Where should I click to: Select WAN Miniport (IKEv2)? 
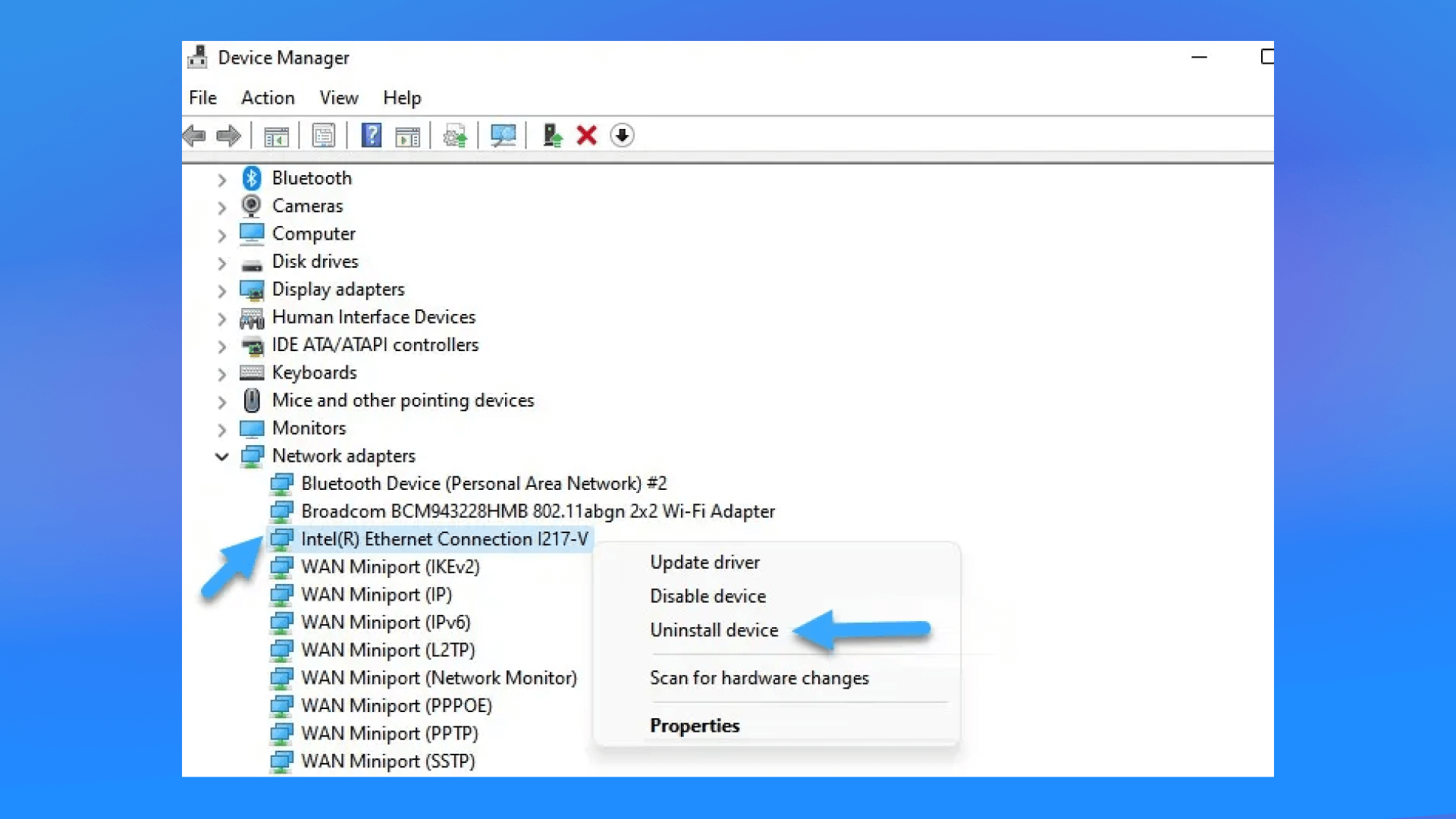pos(391,567)
